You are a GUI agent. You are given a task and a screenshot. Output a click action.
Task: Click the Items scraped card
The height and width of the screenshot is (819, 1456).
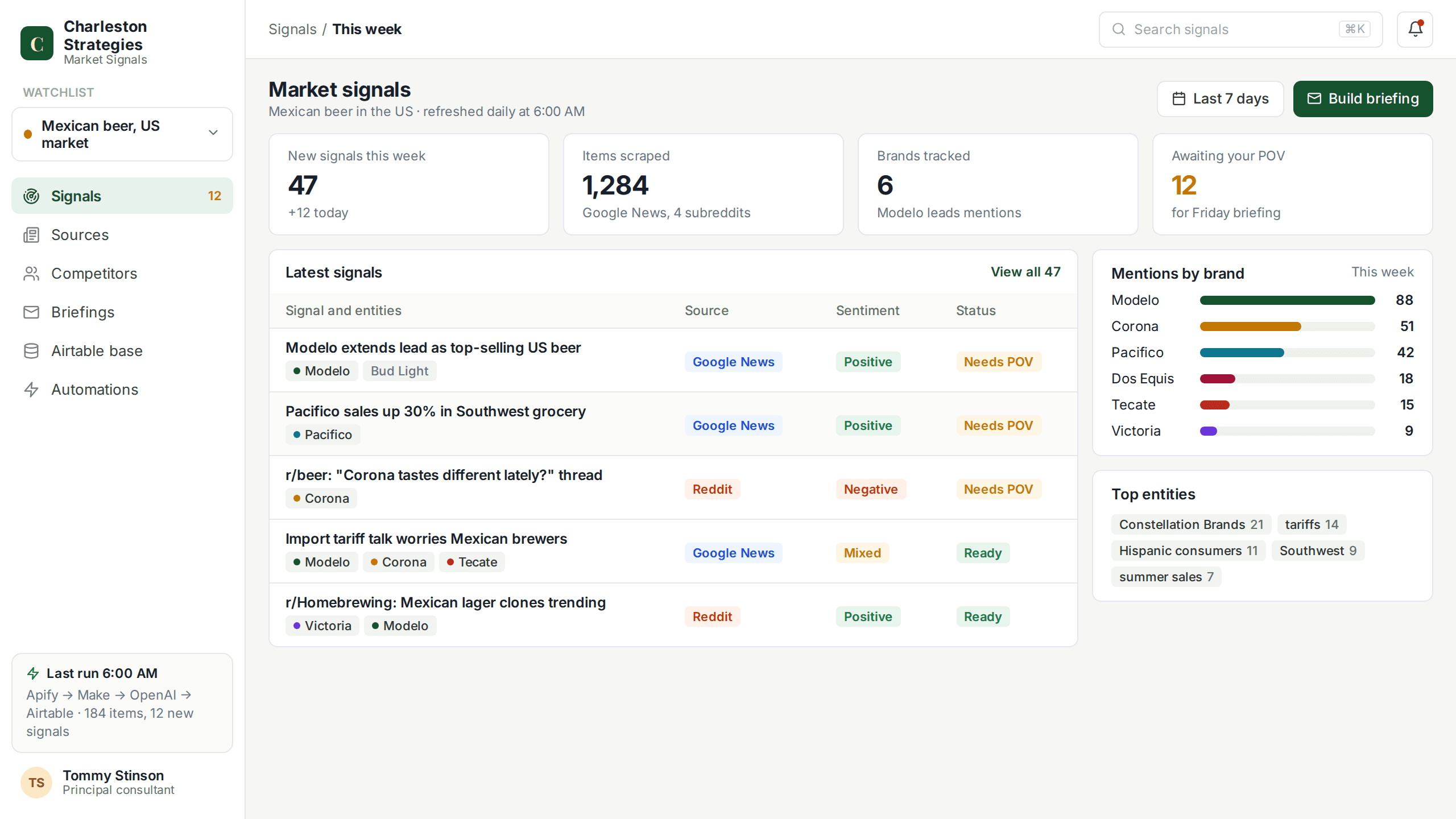tap(703, 184)
